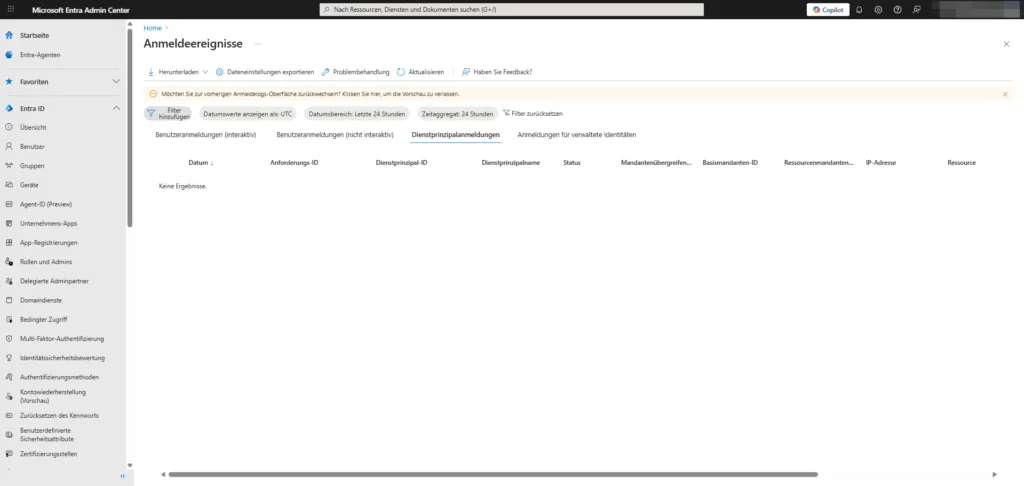Image resolution: width=1024 pixels, height=486 pixels.
Task: Click the help question mark icon
Action: click(897, 9)
